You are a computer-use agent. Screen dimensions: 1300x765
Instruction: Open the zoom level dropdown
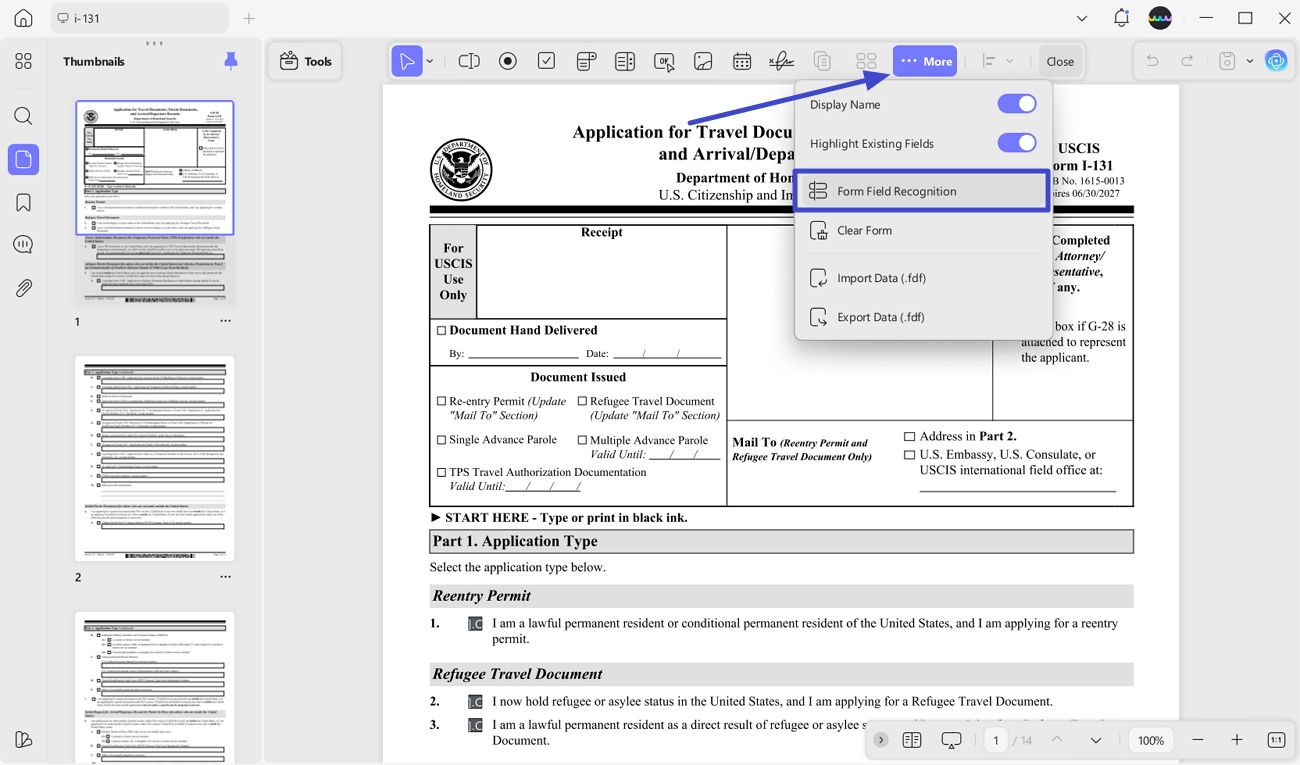pos(1150,739)
